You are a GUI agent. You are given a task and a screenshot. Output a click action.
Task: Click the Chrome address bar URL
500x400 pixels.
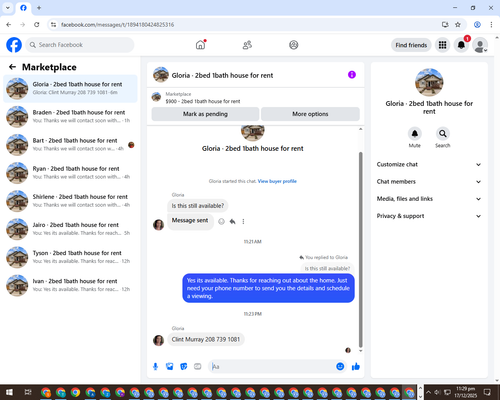[117, 25]
